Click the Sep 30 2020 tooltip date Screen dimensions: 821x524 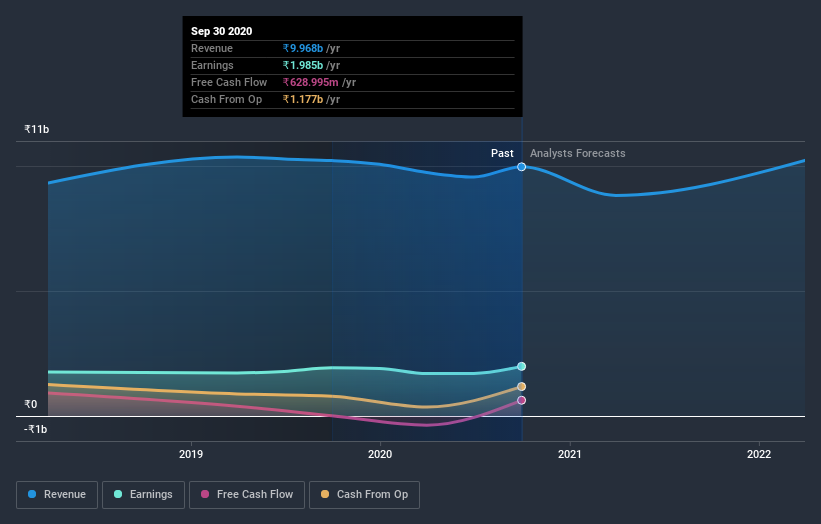[x=221, y=31]
